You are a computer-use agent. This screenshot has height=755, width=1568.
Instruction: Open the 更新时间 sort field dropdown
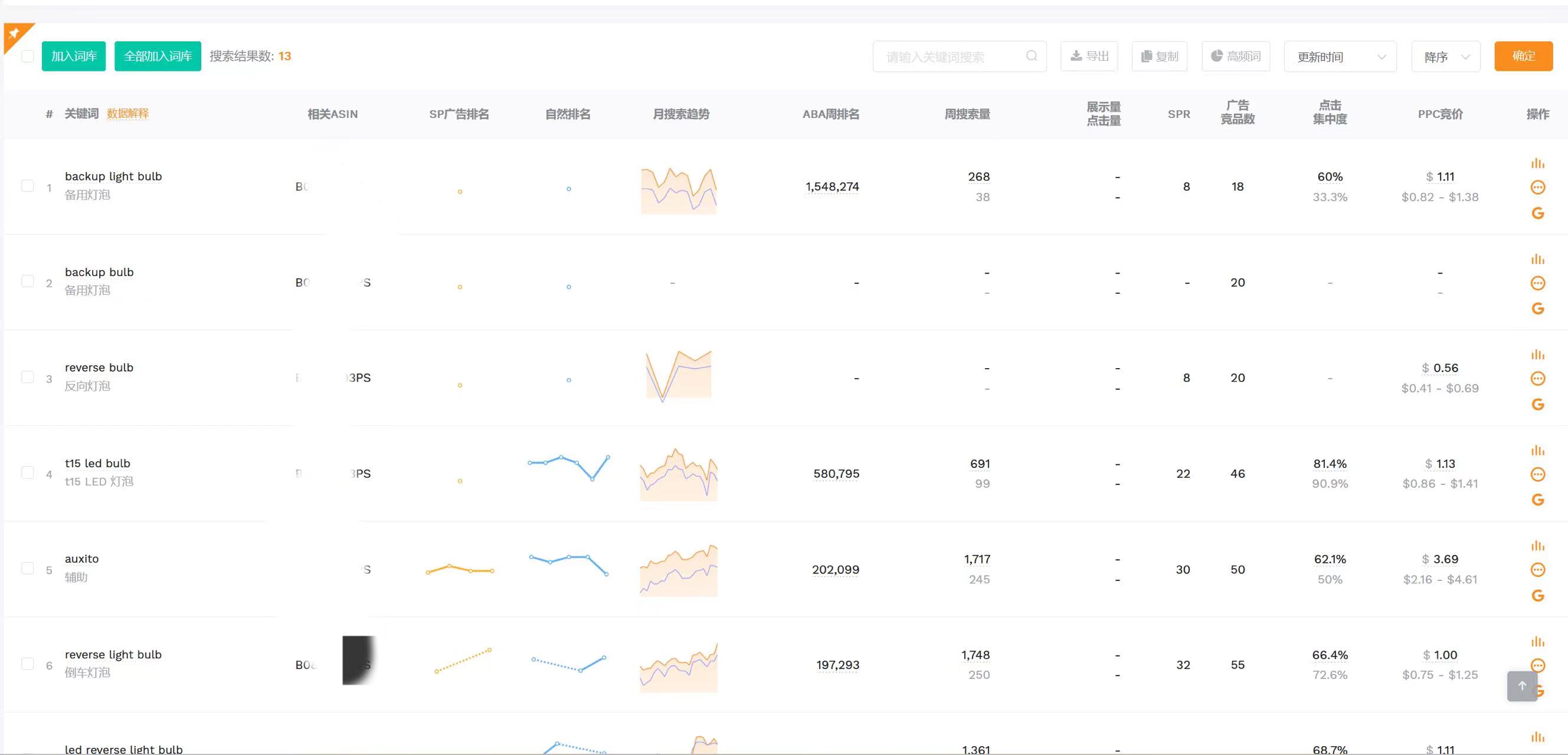coord(1340,57)
